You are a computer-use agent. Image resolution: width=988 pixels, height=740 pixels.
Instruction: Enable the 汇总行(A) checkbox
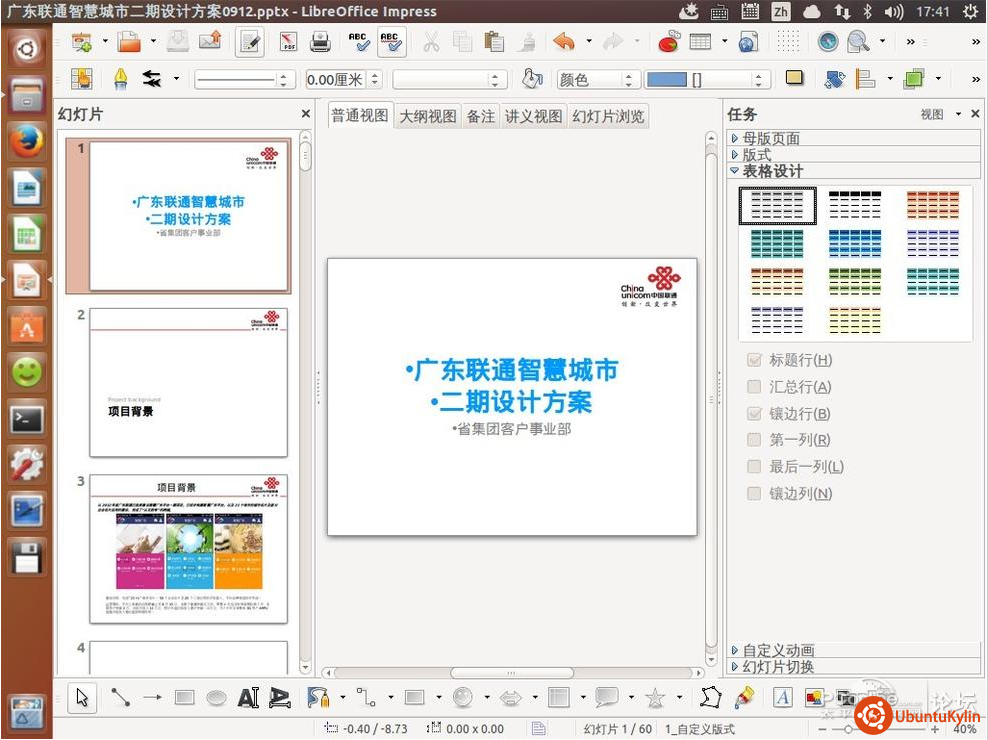tap(755, 387)
